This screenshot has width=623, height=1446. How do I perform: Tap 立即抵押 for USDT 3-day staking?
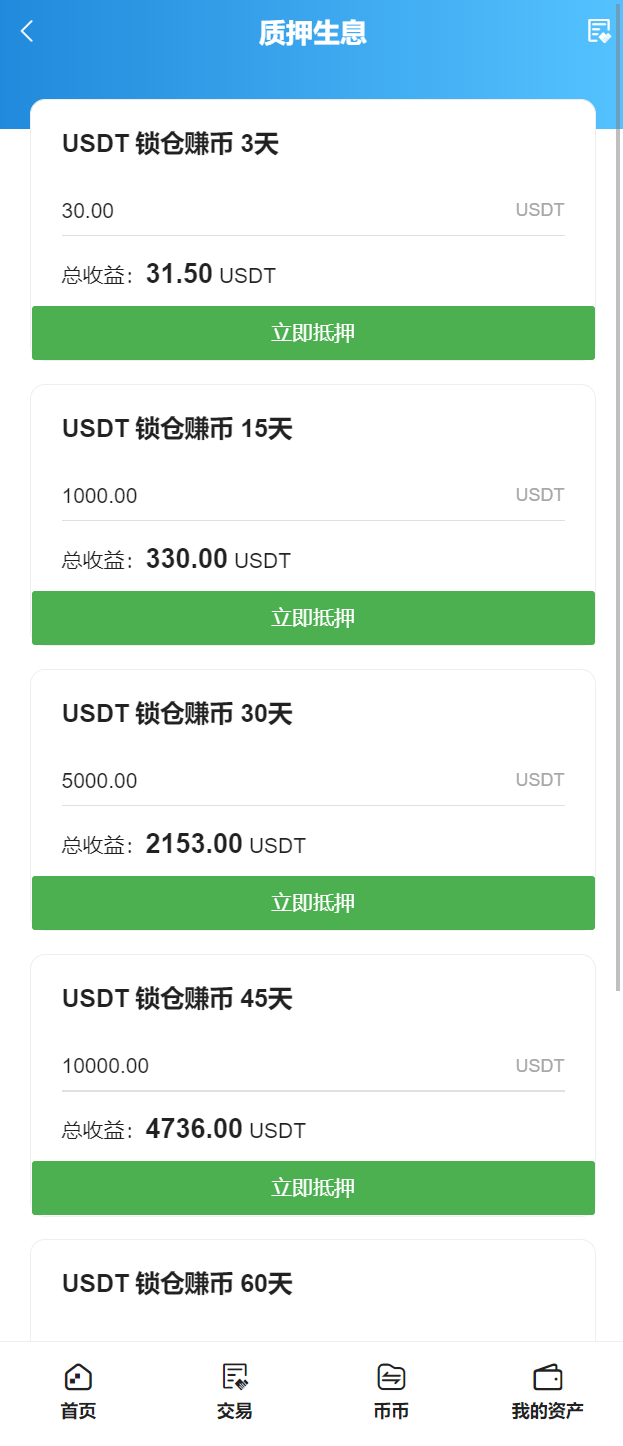click(311, 332)
